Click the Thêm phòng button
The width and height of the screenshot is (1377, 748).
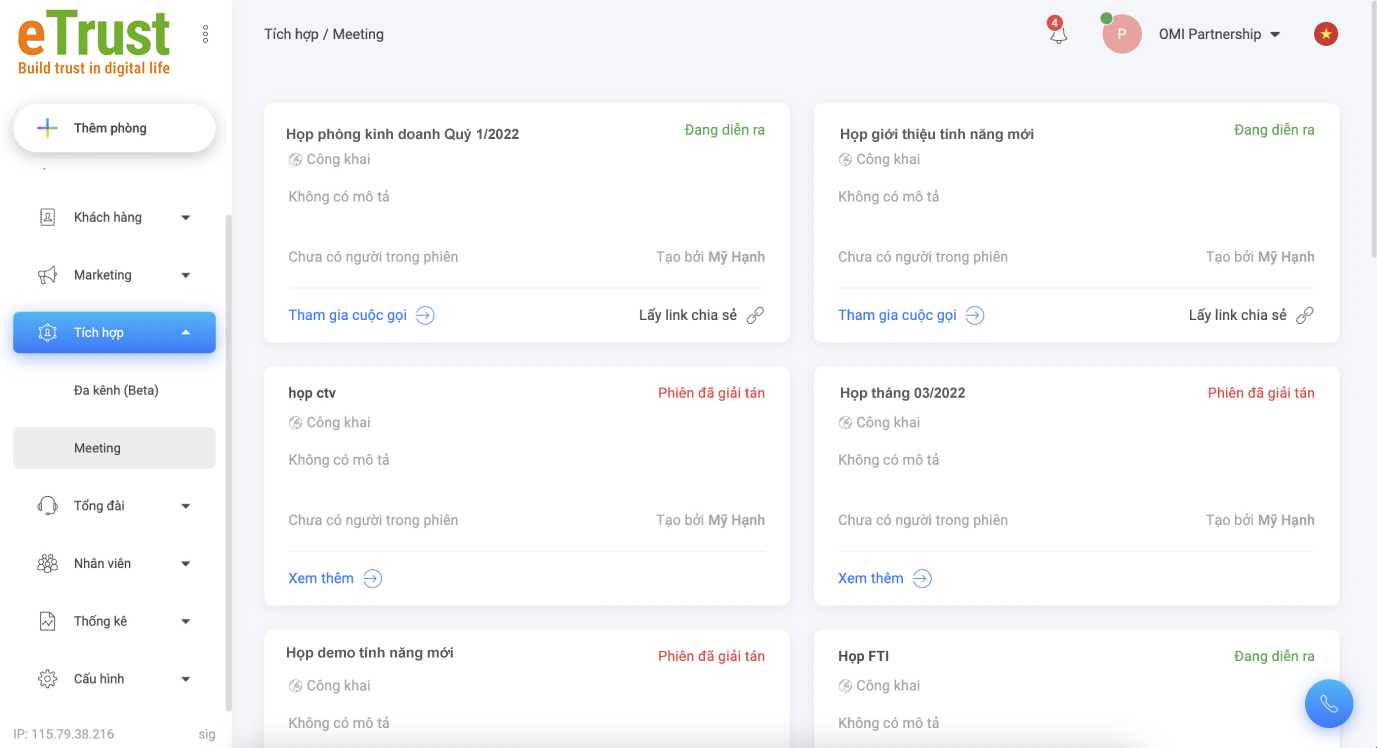114,128
